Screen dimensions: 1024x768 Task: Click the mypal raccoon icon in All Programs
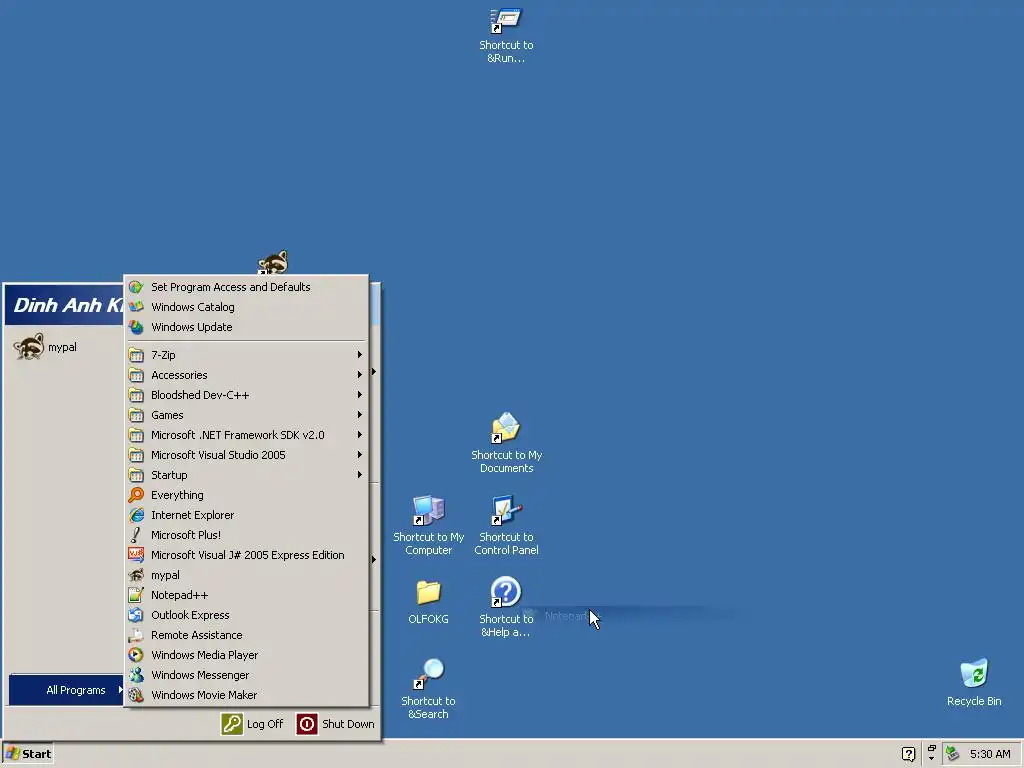[x=136, y=575]
